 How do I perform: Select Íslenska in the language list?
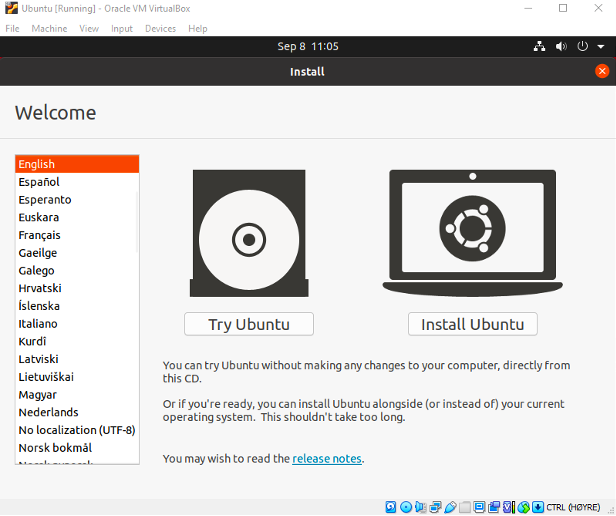(x=77, y=306)
